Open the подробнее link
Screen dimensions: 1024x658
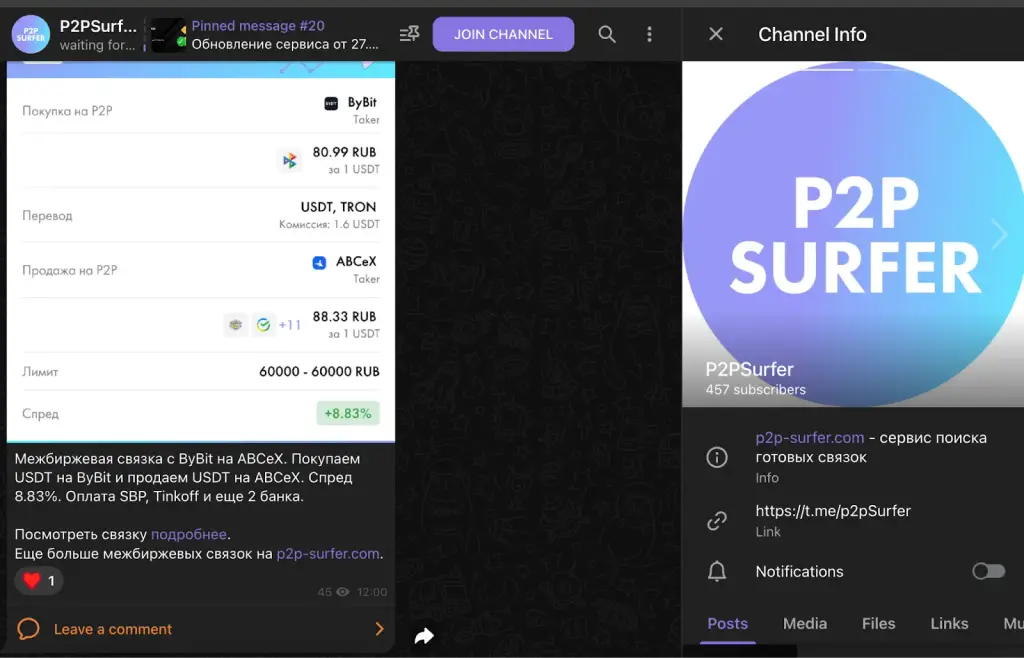click(x=189, y=534)
